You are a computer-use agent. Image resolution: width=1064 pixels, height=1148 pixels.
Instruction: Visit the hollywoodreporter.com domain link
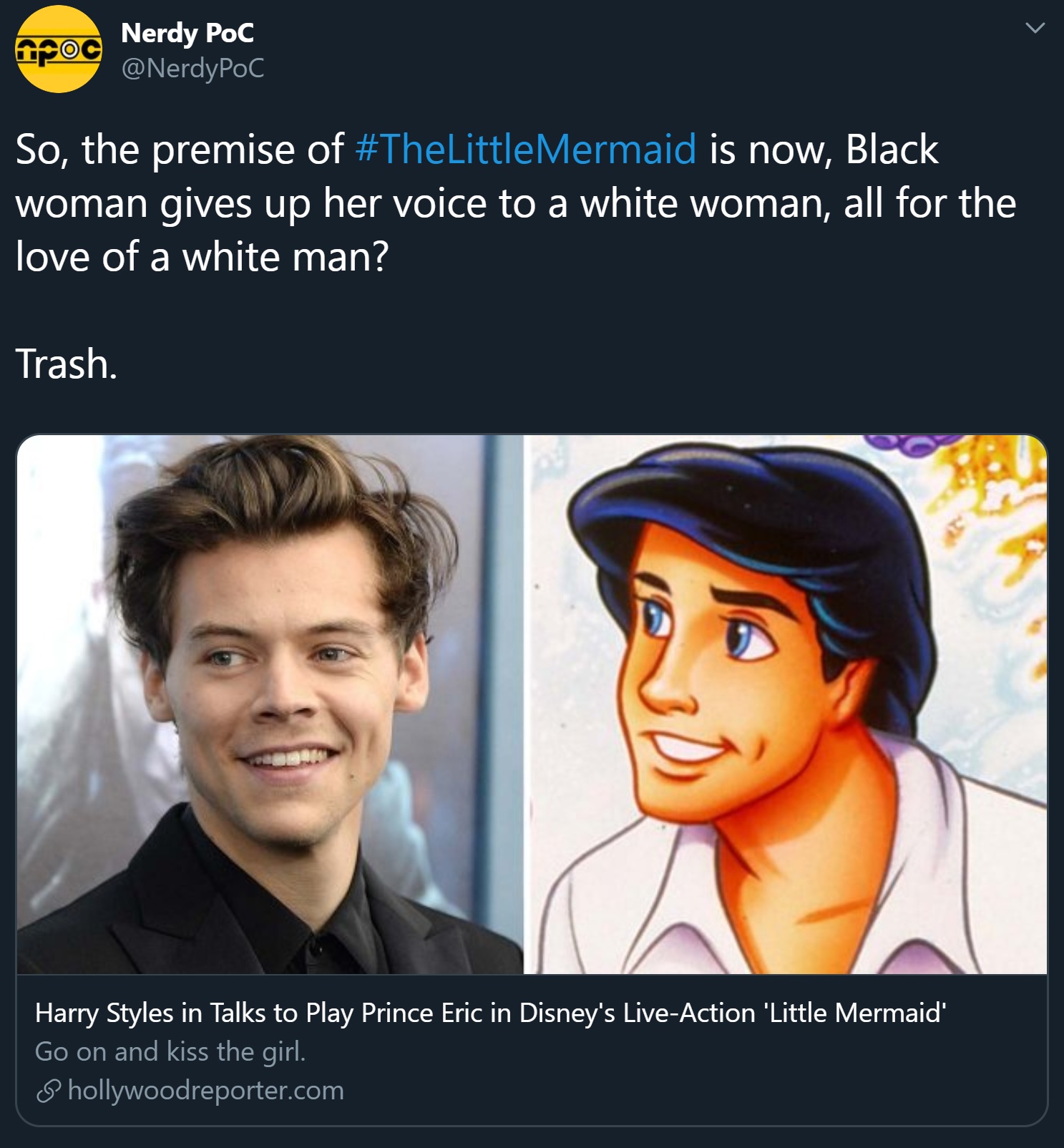point(206,1091)
